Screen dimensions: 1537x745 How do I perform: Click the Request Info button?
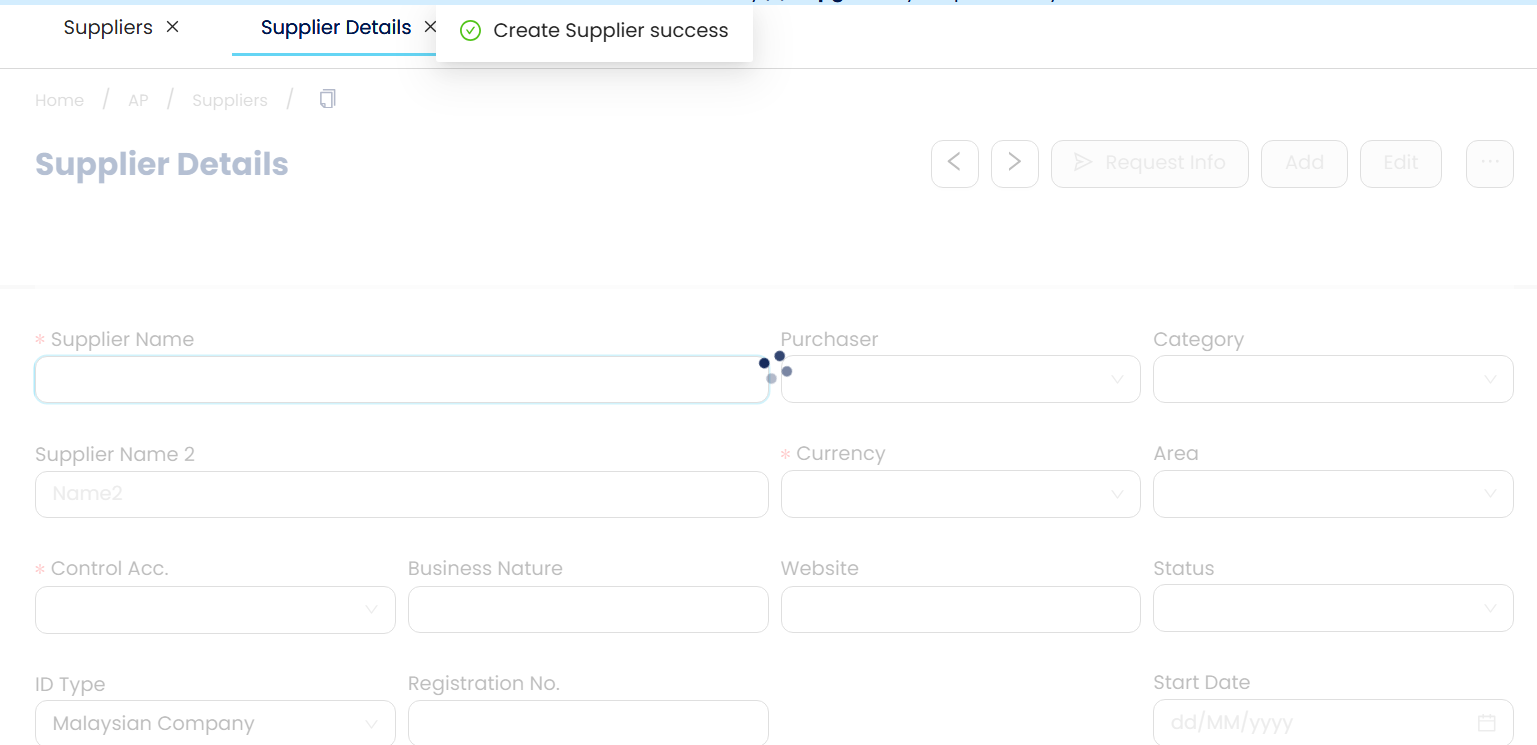click(1149, 163)
